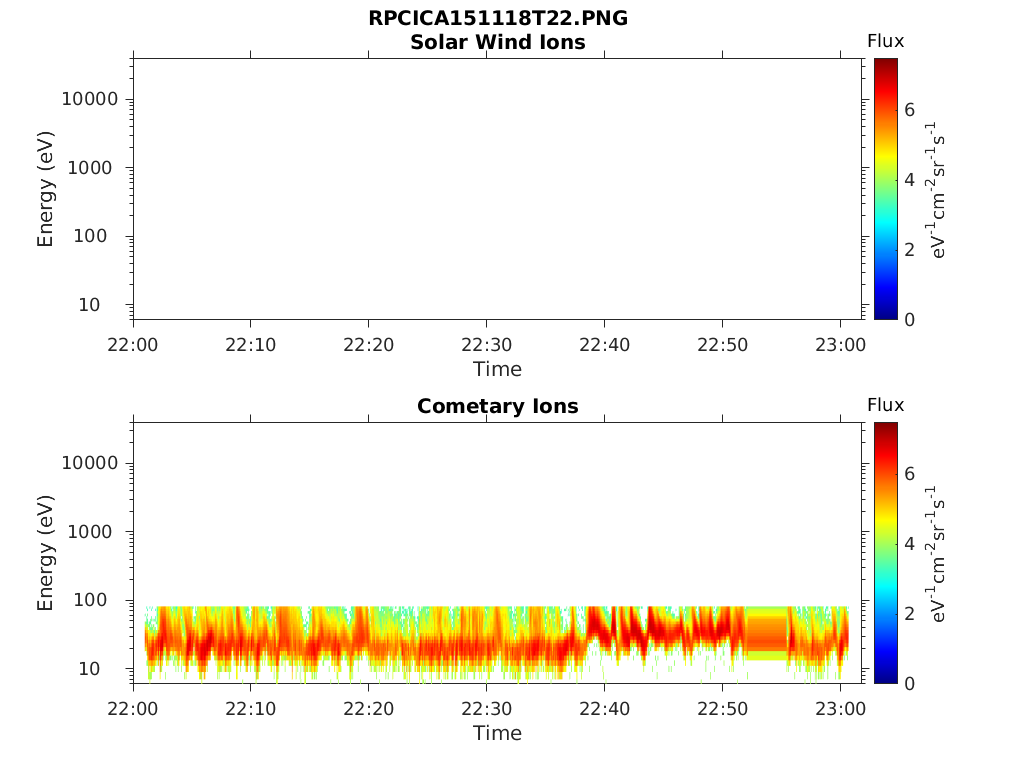Click the 10000 energy tick on top plot
The width and height of the screenshot is (1024, 768).
pyautogui.click(x=90, y=99)
